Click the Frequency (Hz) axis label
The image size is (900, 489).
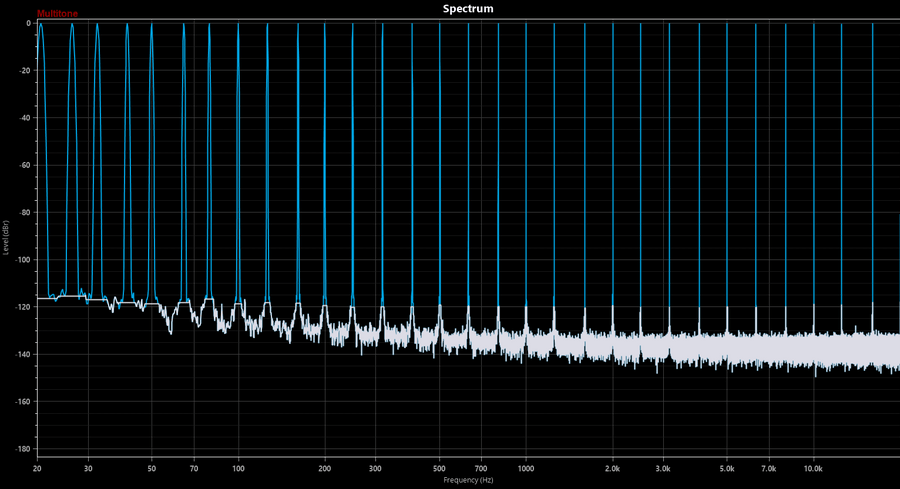tap(468, 480)
